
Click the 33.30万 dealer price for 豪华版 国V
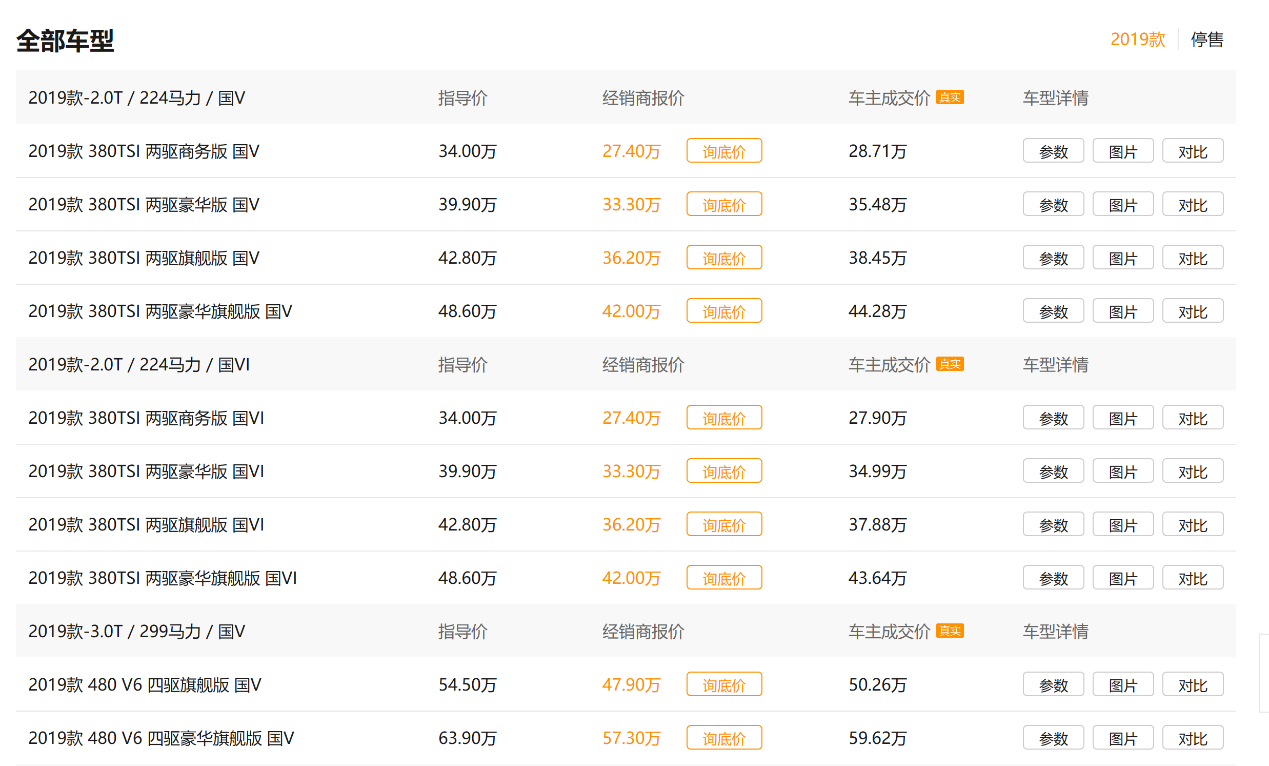point(631,204)
